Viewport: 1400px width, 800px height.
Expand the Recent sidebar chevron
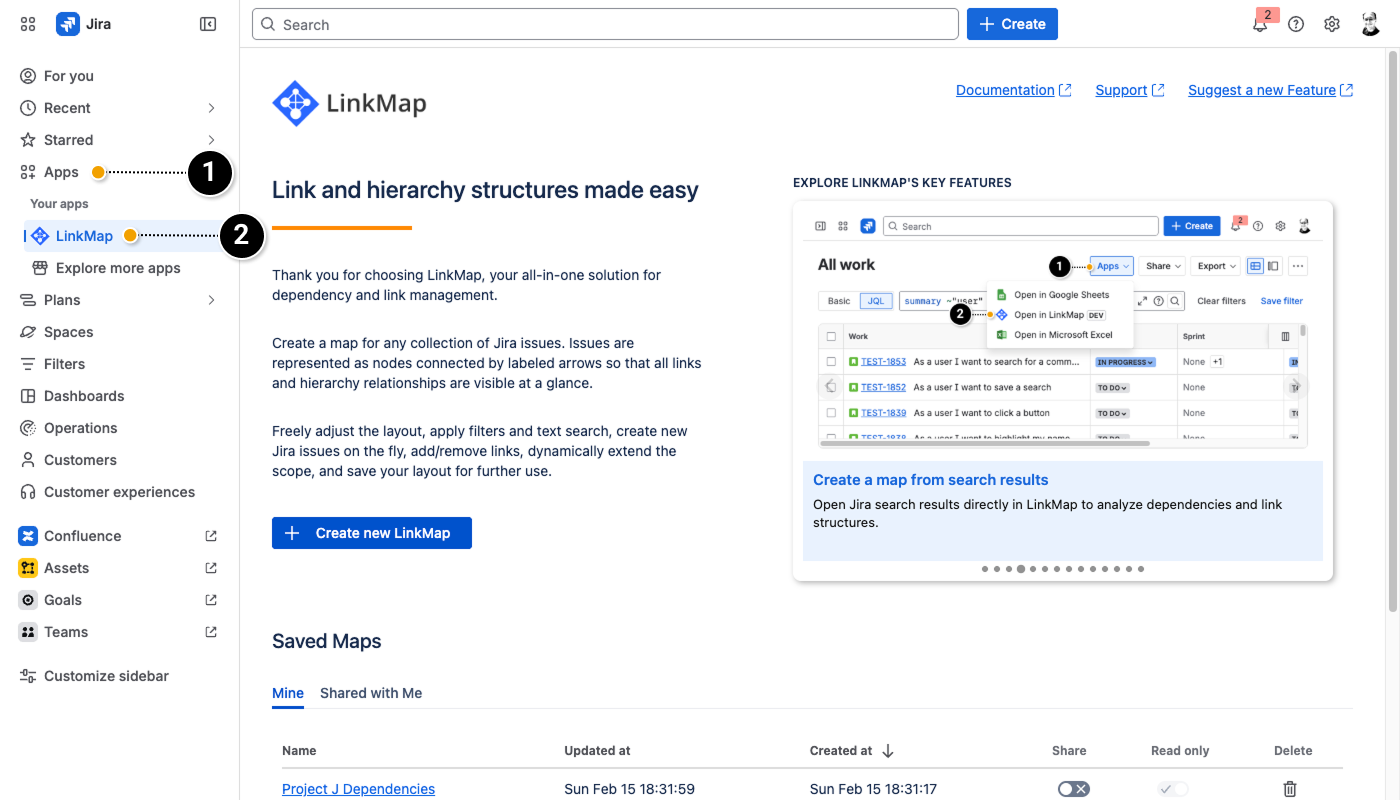coord(211,108)
